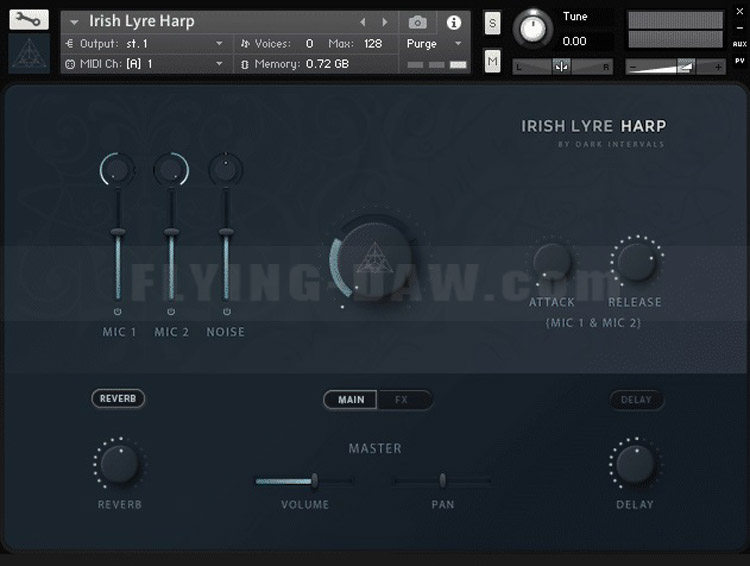Click the large central triangle logo knob
The image size is (750, 566).
click(x=375, y=260)
